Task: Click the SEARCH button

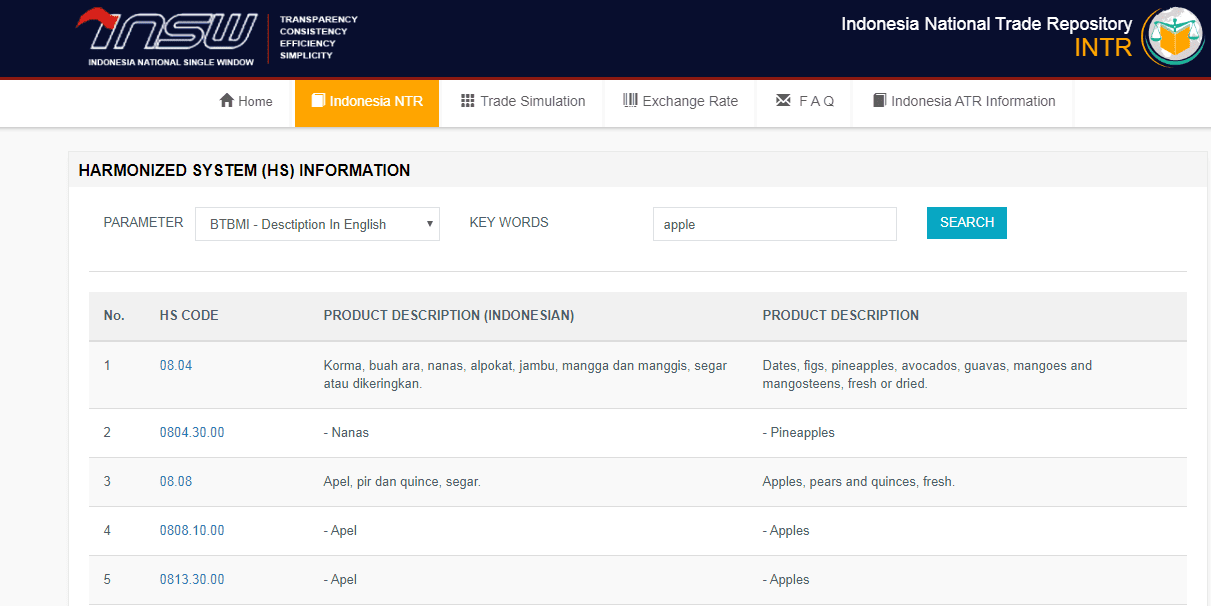Action: click(965, 222)
